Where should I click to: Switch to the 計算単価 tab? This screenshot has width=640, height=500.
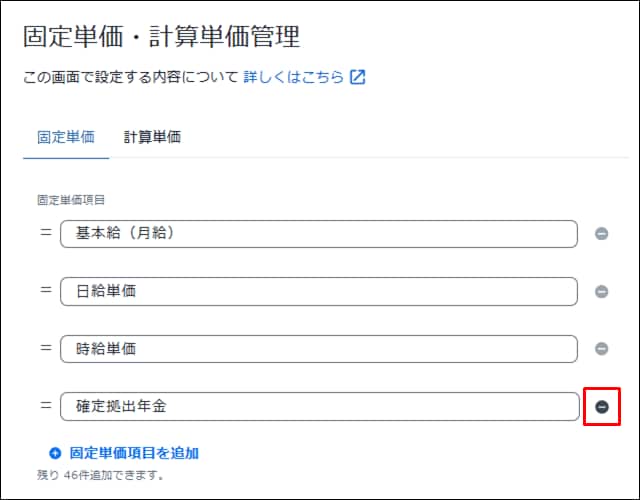coord(152,137)
